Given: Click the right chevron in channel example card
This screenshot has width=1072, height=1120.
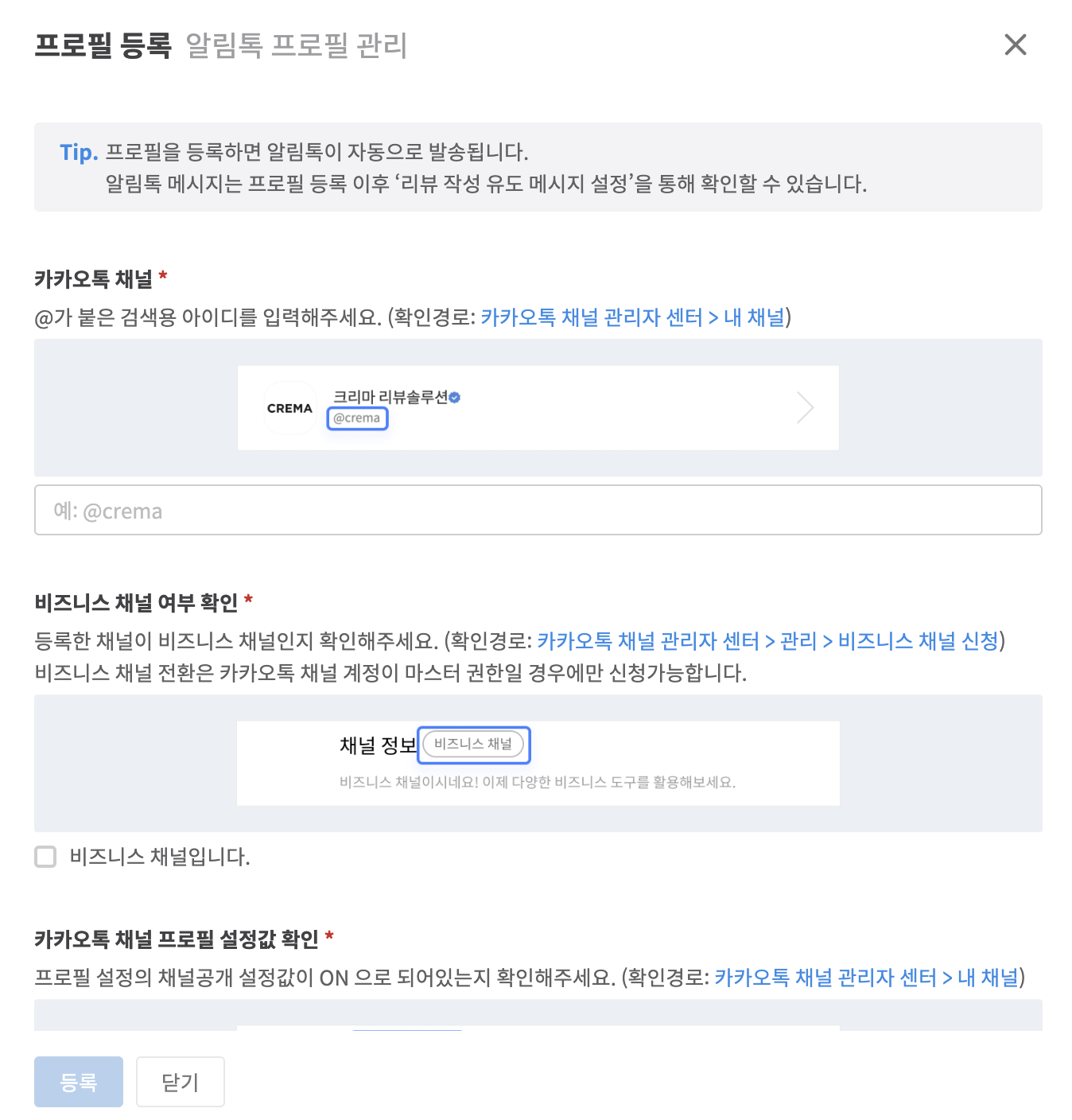Looking at the screenshot, I should click(x=805, y=407).
